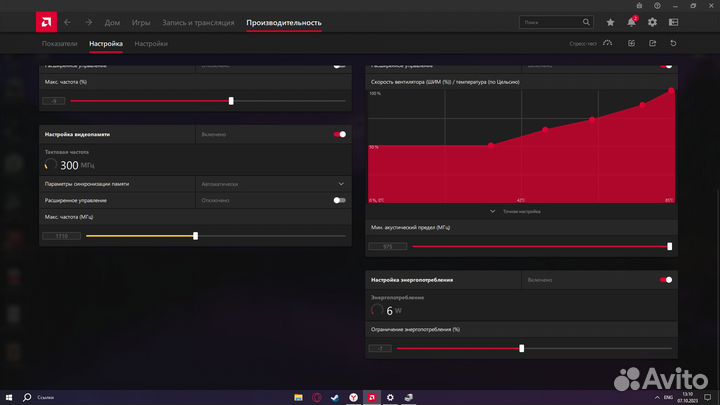Switch to the Игры tab

141,22
